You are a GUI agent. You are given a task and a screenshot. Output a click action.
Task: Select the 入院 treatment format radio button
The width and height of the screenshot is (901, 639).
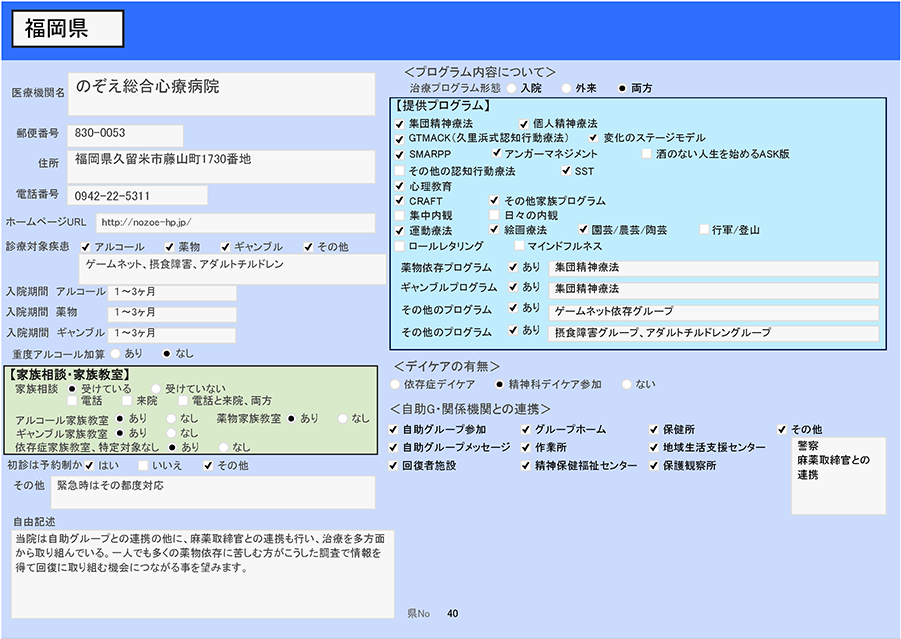click(x=511, y=88)
